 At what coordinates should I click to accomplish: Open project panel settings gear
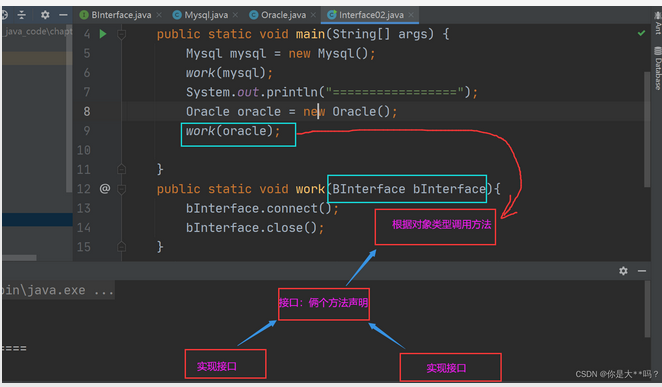click(x=45, y=15)
